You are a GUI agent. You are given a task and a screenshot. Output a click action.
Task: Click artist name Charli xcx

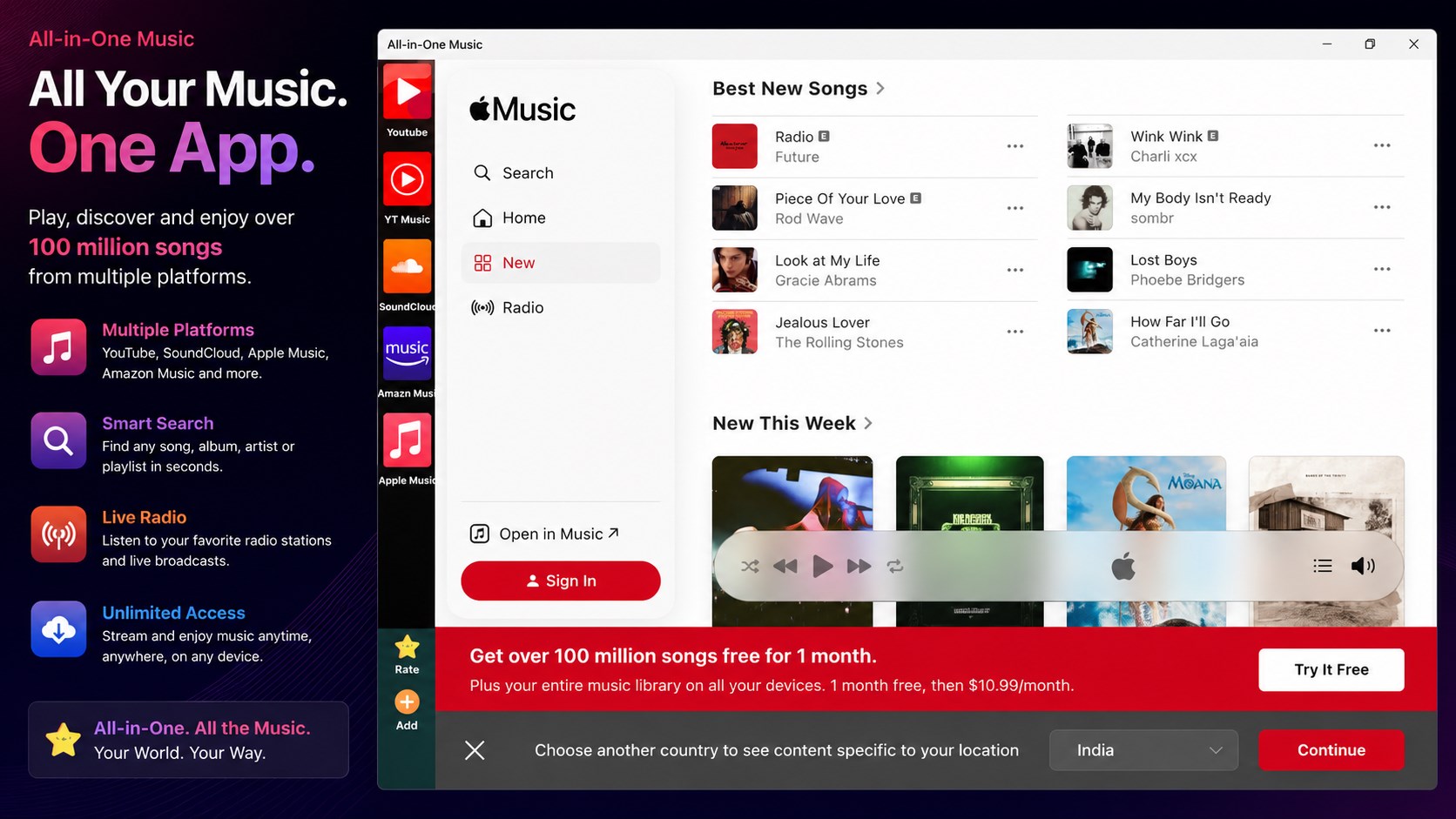(x=1163, y=157)
